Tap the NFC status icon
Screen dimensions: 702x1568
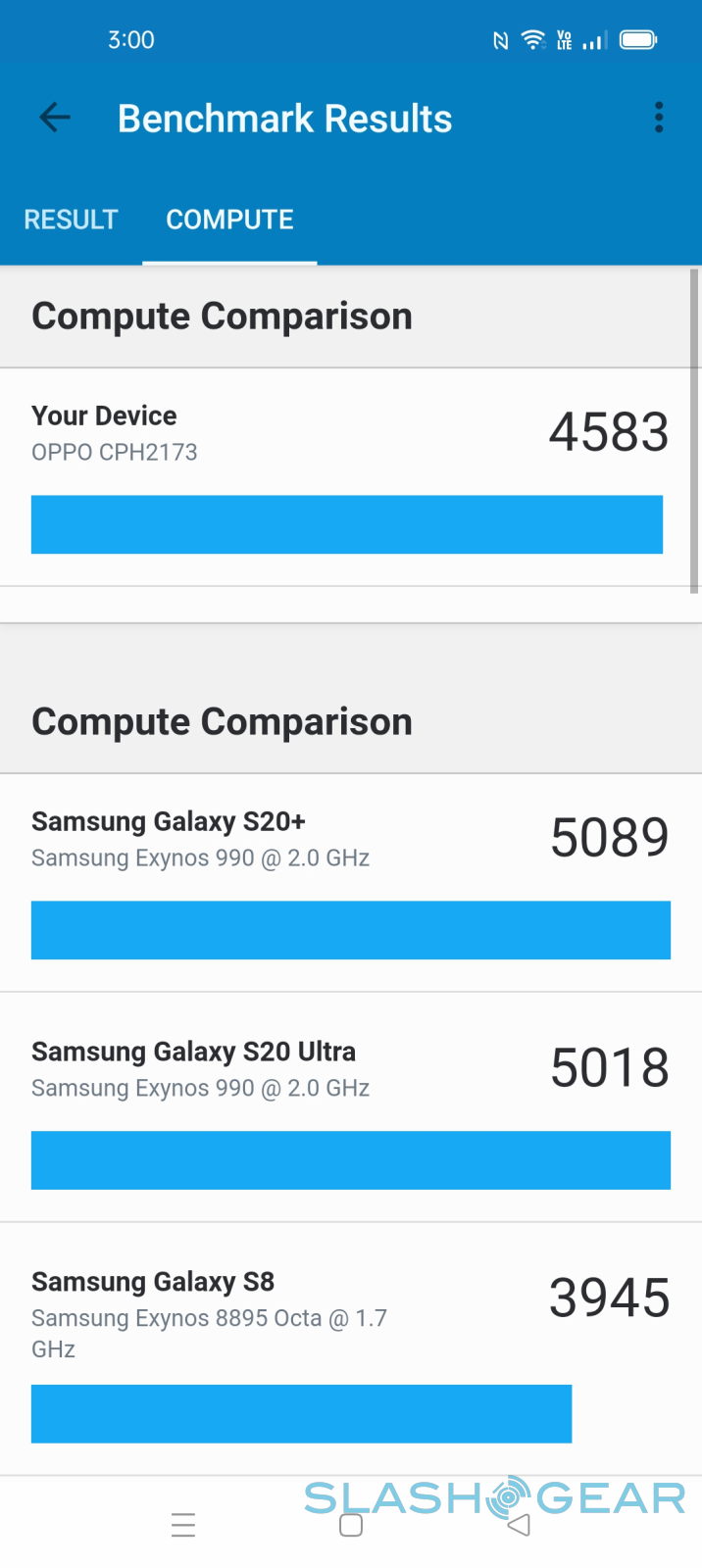[500, 40]
